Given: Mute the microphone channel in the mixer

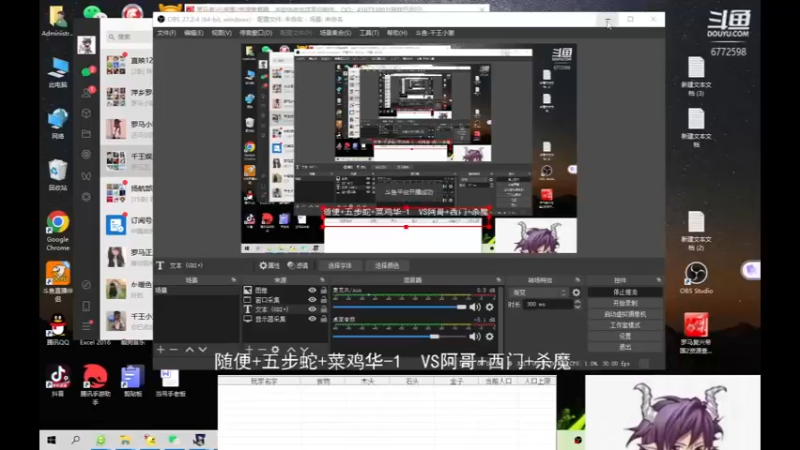Looking at the screenshot, I should click(x=475, y=307).
